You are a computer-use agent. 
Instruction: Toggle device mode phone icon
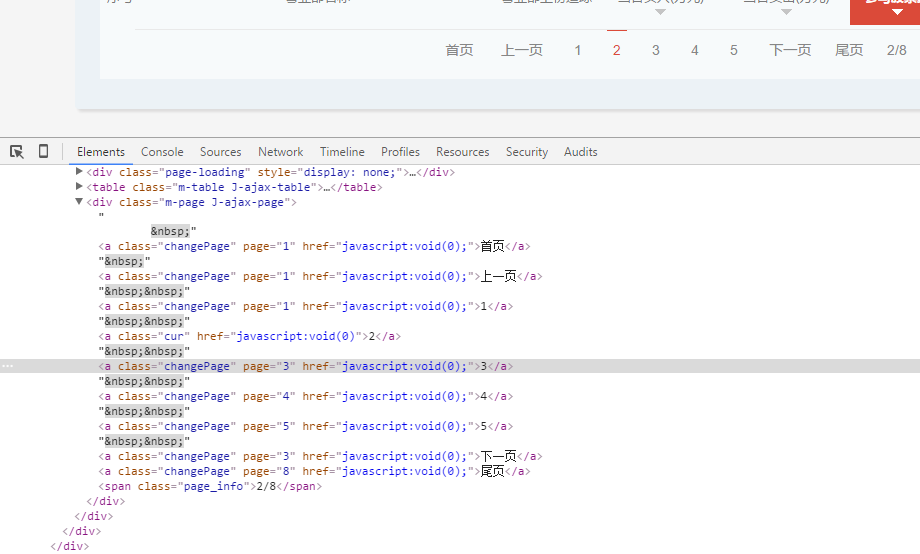pyautogui.click(x=43, y=151)
